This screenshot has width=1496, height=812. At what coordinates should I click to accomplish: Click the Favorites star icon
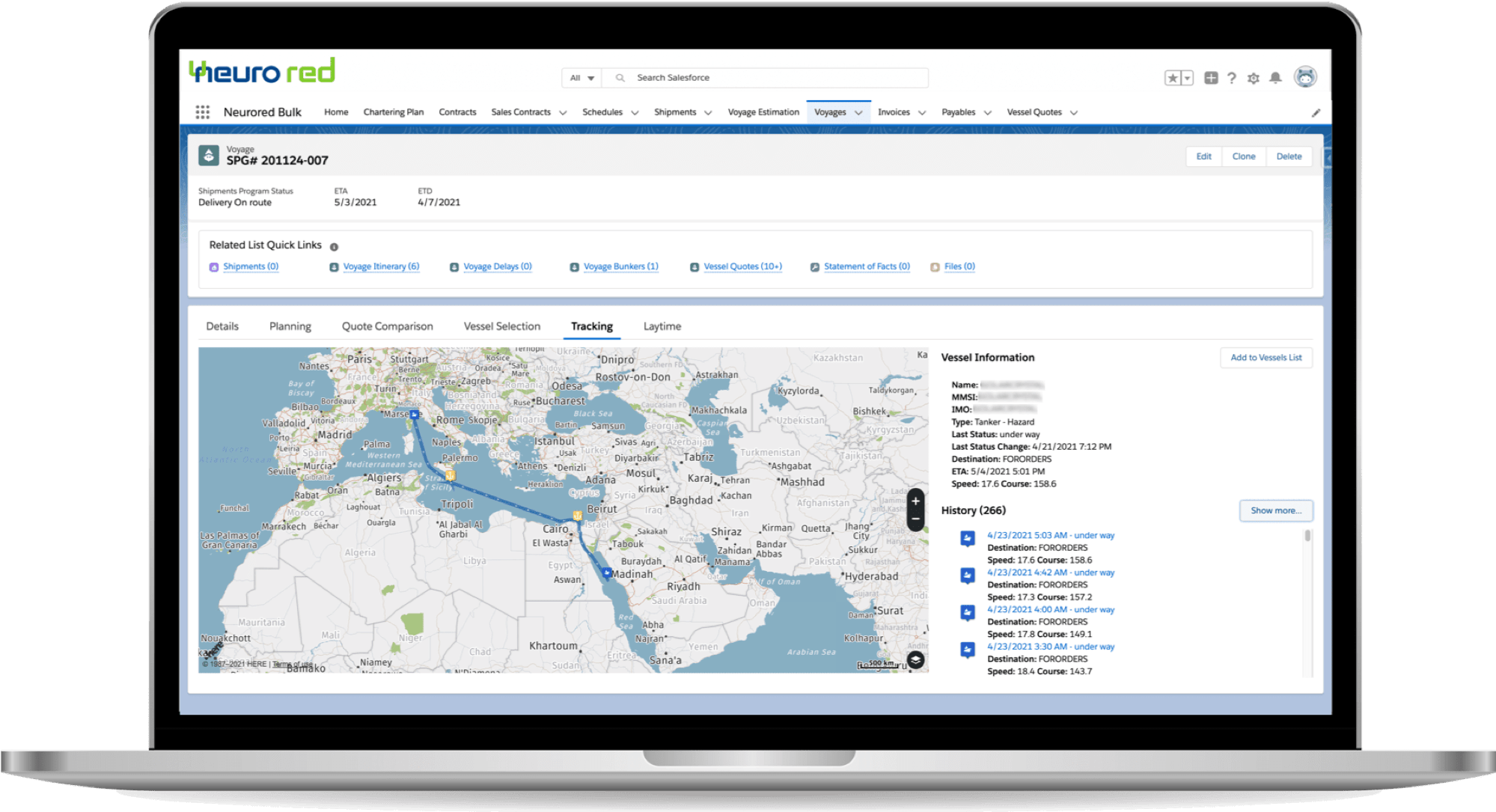point(1173,78)
